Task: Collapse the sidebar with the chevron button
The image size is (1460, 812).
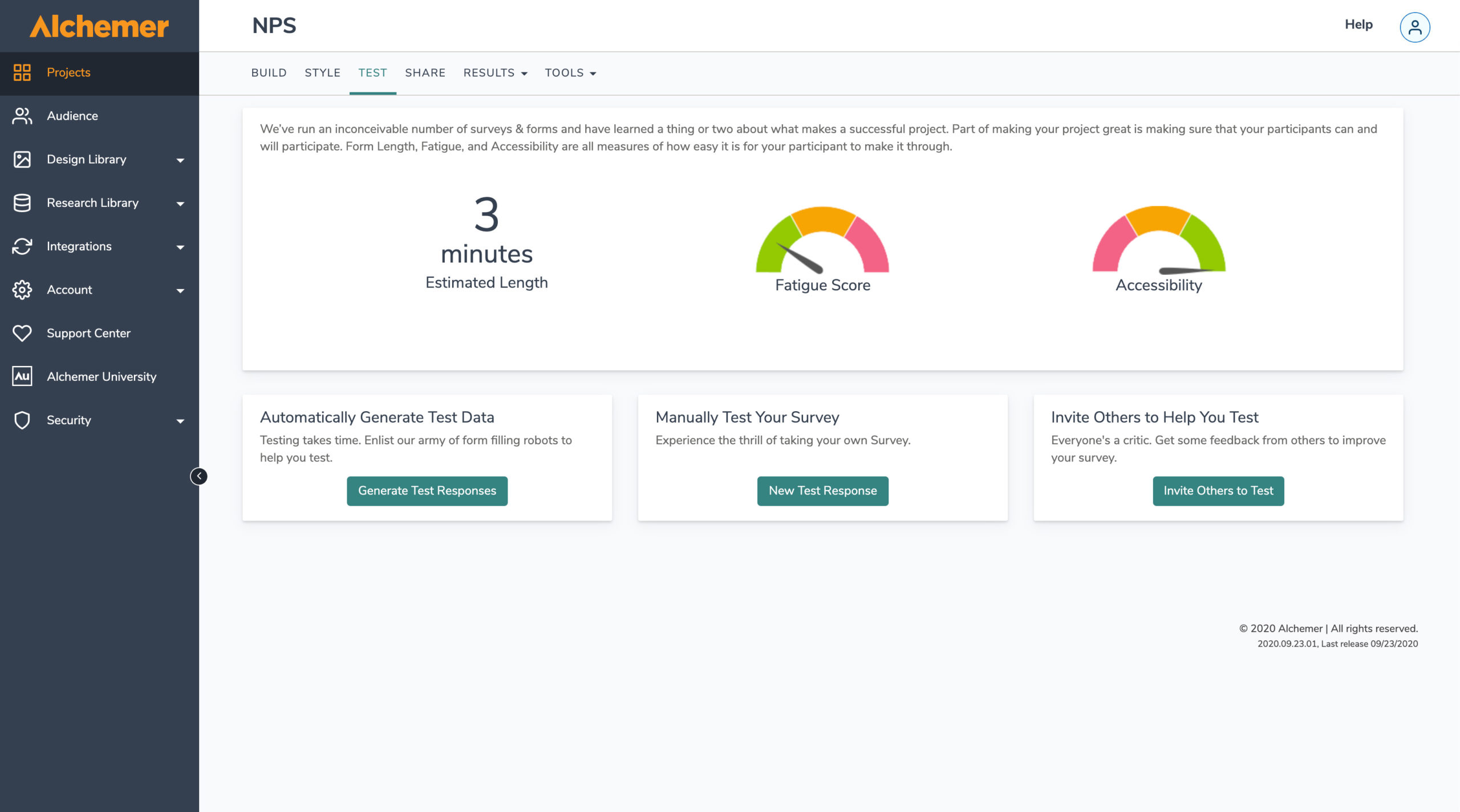Action: (x=198, y=476)
